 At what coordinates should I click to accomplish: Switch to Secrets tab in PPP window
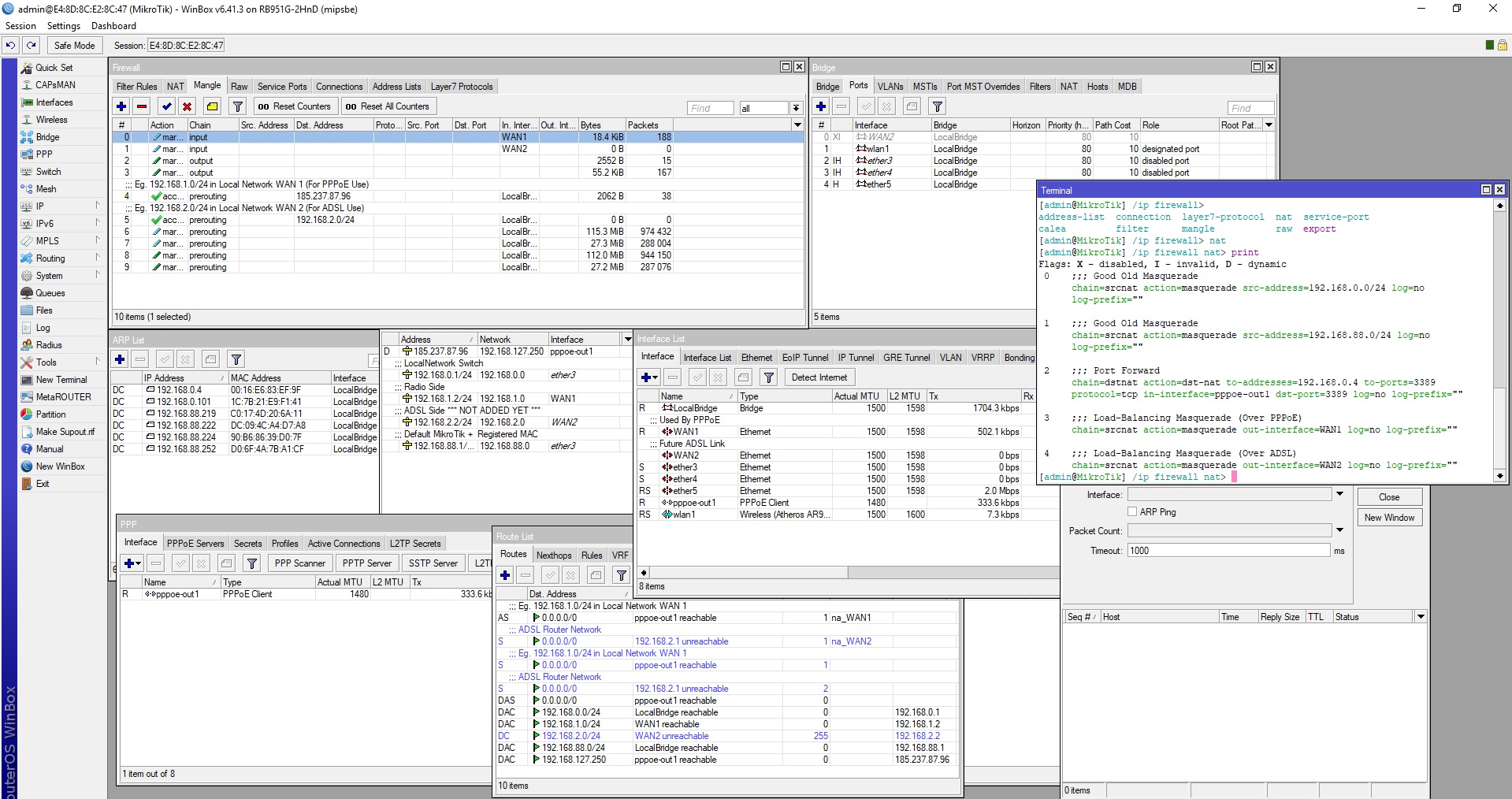point(247,544)
